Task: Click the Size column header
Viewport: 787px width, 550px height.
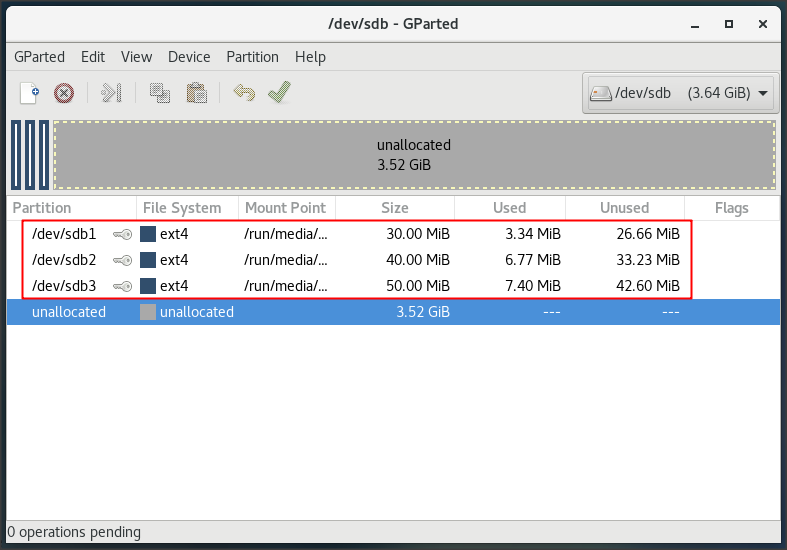Action: 395,208
